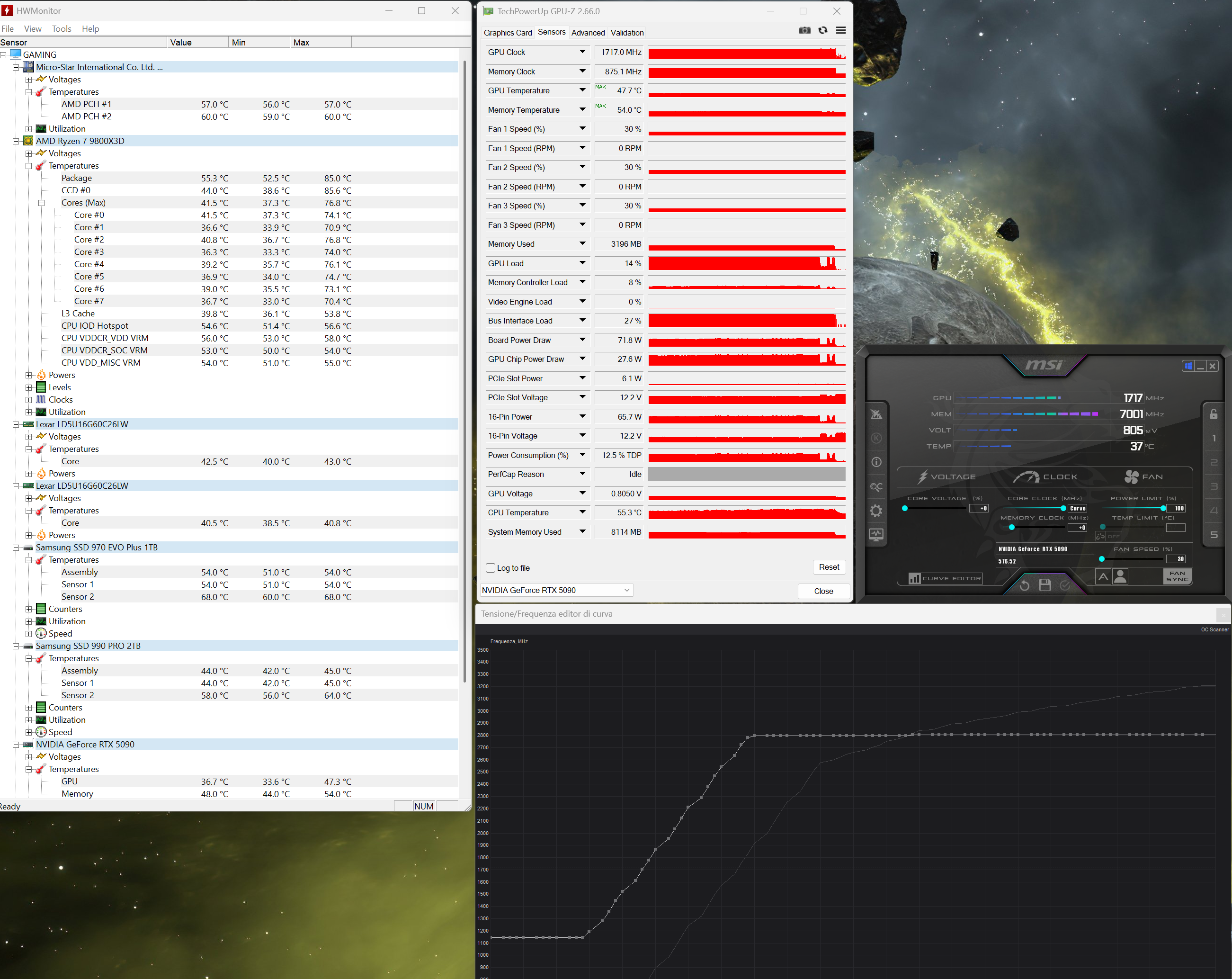The height and width of the screenshot is (979, 1232).
Task: Open HWMonitor View menu
Action: coord(33,28)
